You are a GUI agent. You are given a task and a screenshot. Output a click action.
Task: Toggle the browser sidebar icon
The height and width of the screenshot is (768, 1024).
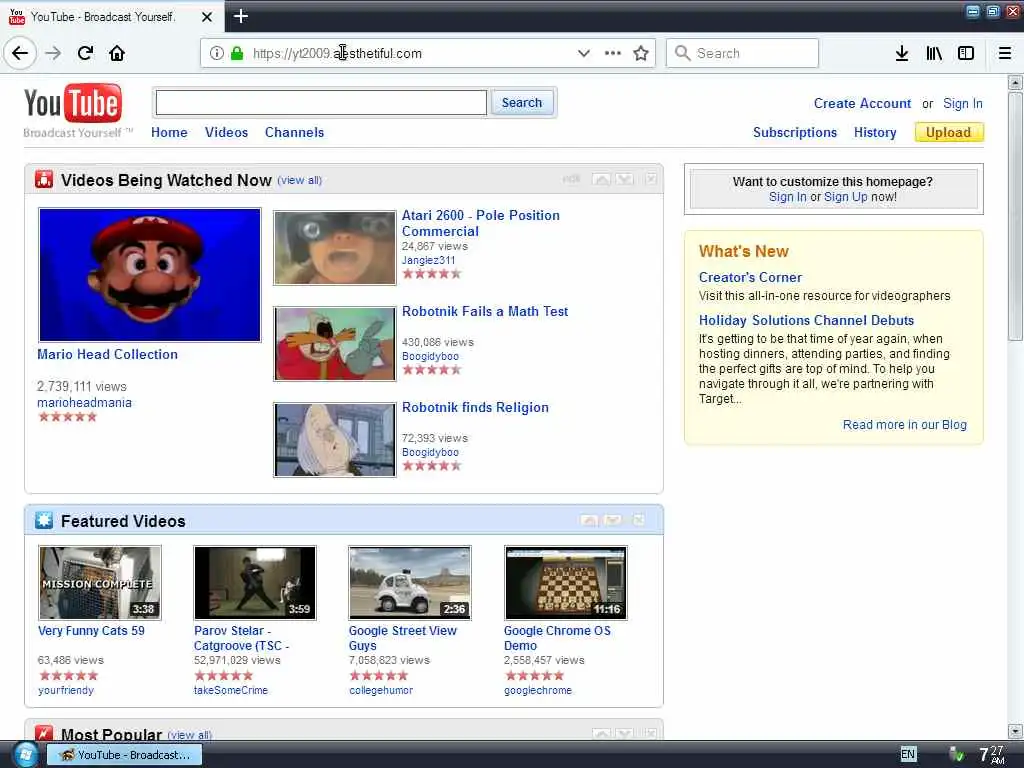point(966,53)
